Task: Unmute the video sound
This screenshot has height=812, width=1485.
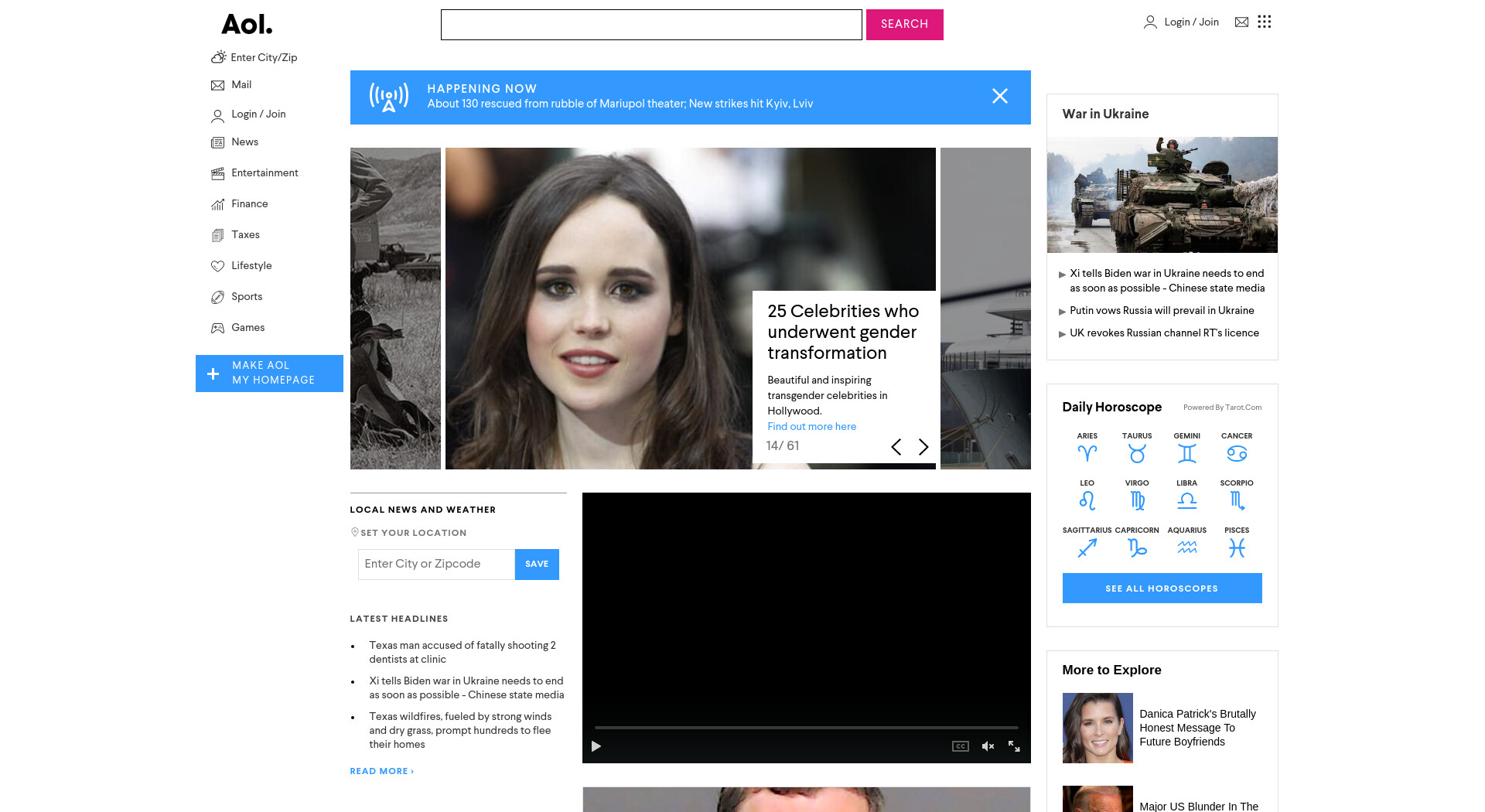Action: (x=988, y=746)
